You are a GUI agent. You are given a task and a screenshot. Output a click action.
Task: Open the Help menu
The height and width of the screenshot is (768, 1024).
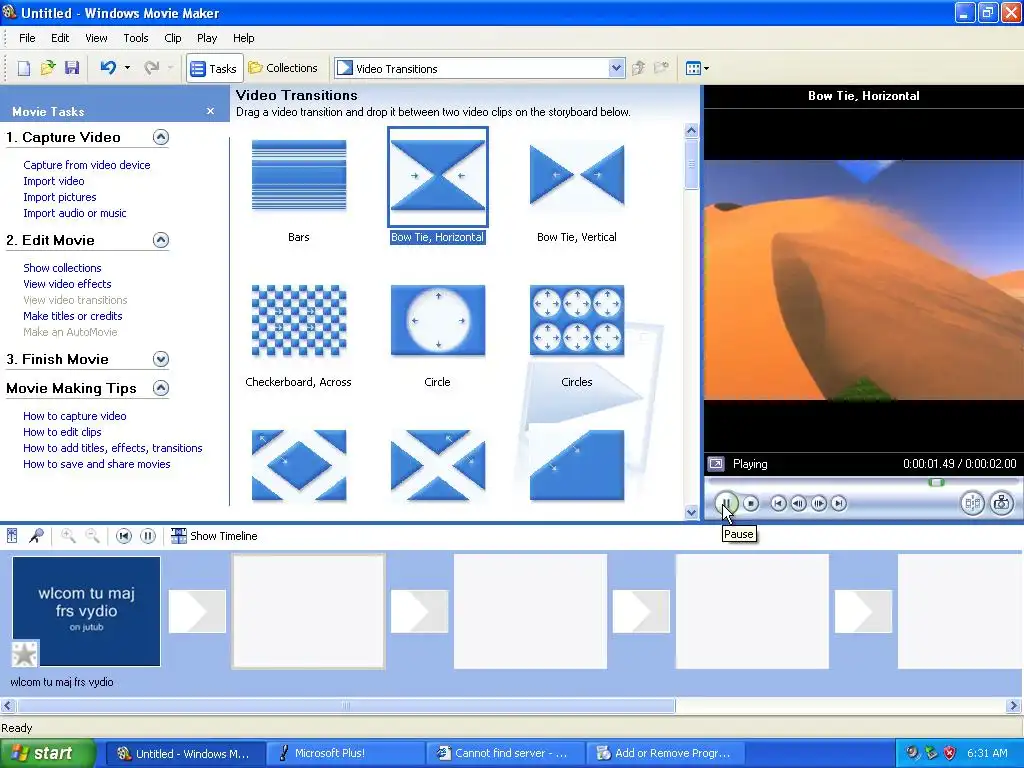(x=244, y=38)
